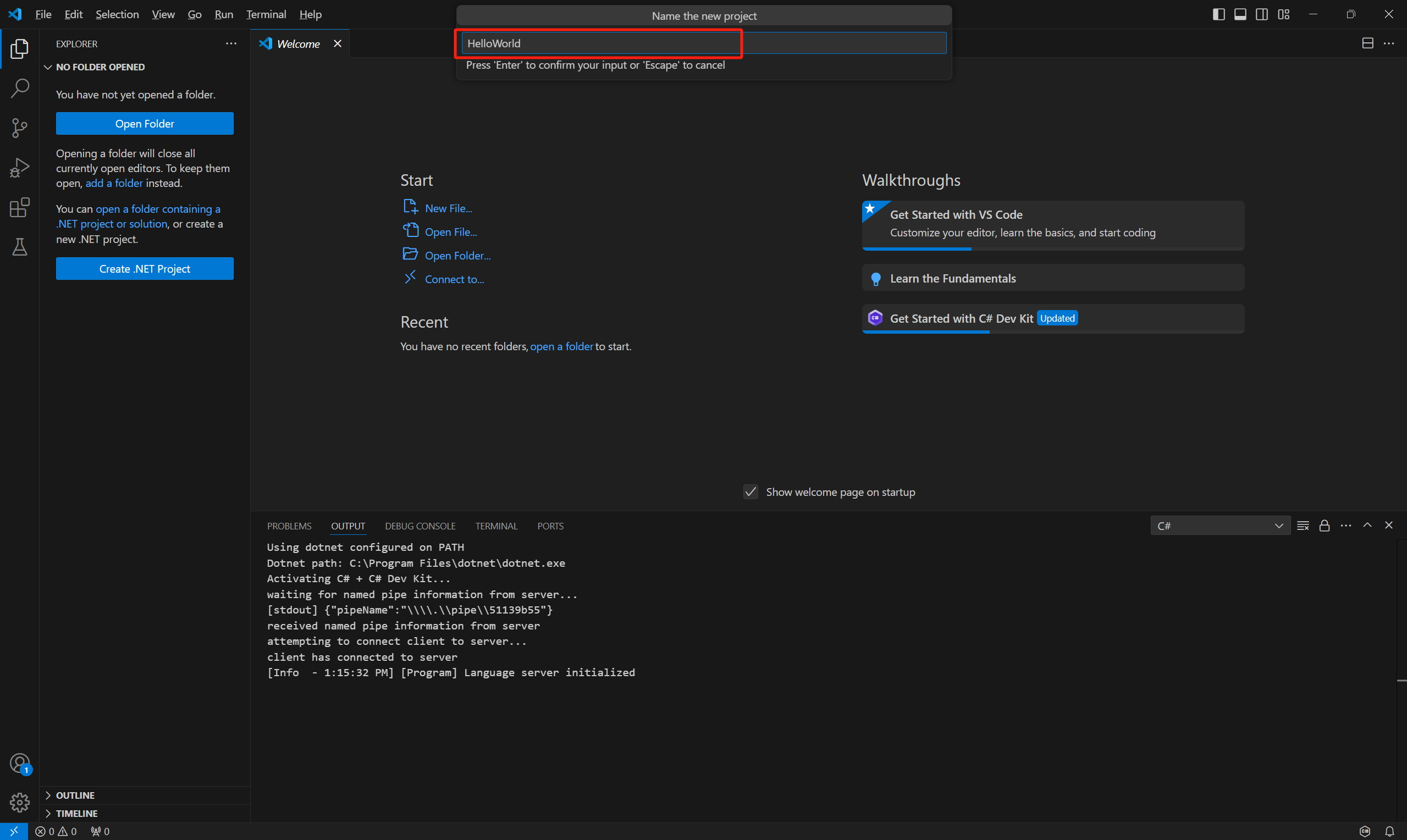The image size is (1407, 840).
Task: Select the Welcome editor tab
Action: pos(301,43)
